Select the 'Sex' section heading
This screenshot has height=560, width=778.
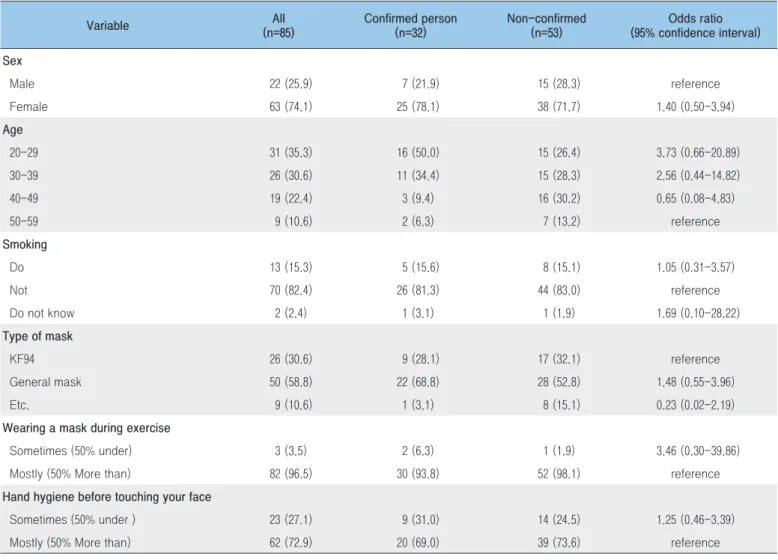12,61
